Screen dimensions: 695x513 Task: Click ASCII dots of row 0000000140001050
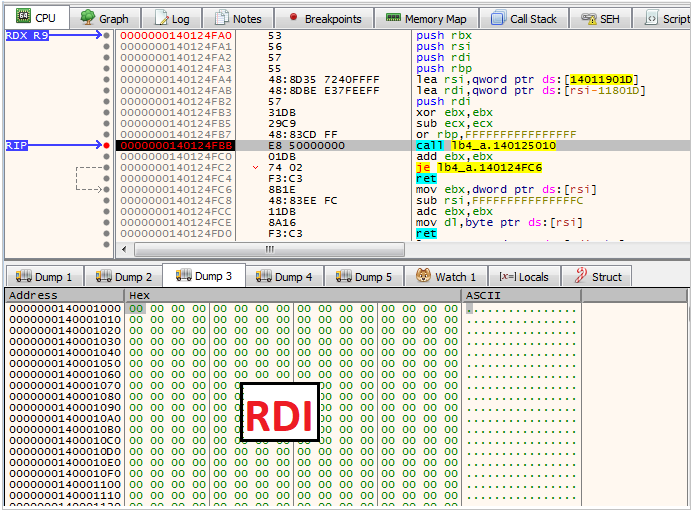[x=521, y=364]
